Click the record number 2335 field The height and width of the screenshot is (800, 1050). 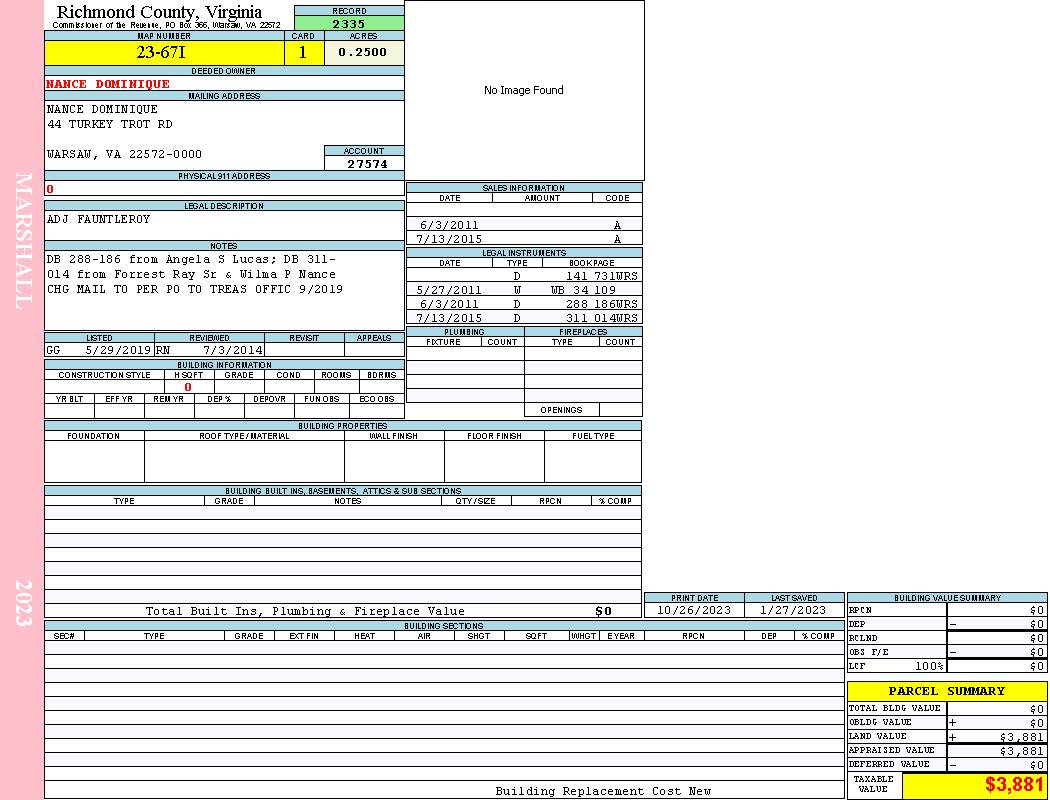(349, 23)
